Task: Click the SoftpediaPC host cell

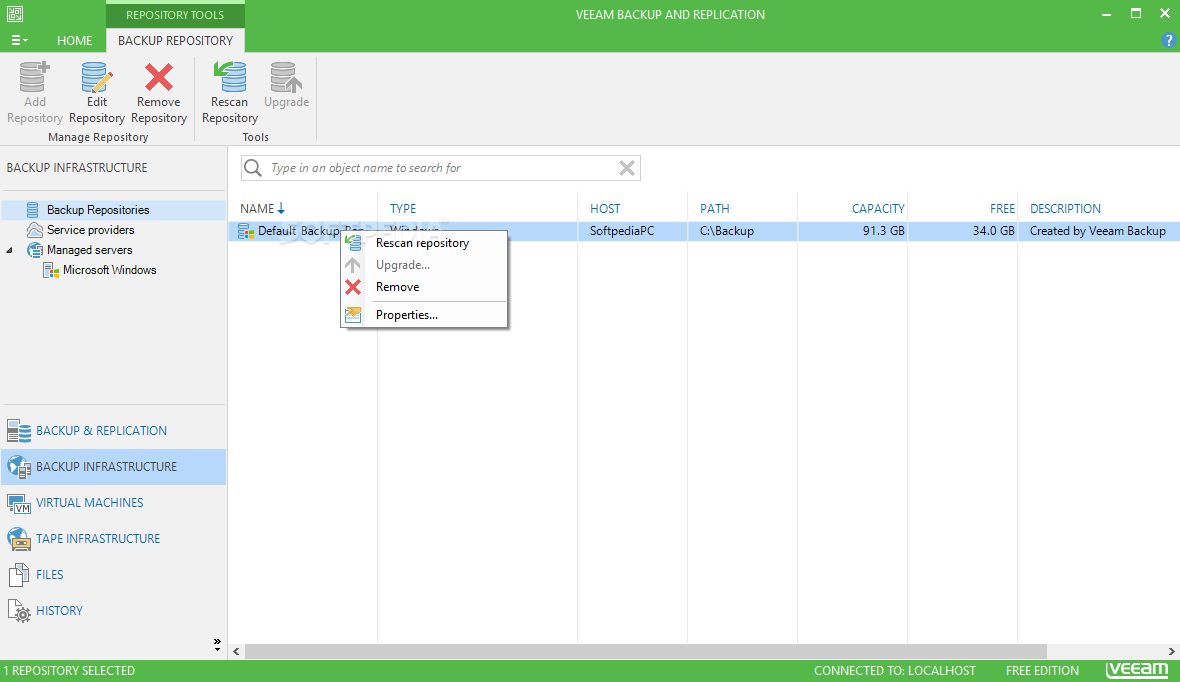Action: tap(622, 231)
